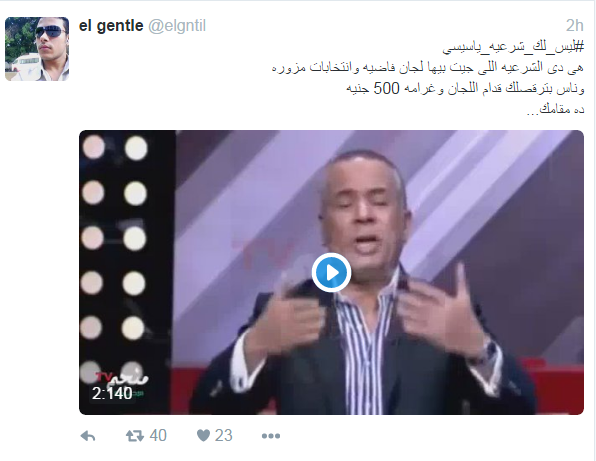Like the tweet with the heart icon
This screenshot has height=461, width=596.
pos(203,436)
